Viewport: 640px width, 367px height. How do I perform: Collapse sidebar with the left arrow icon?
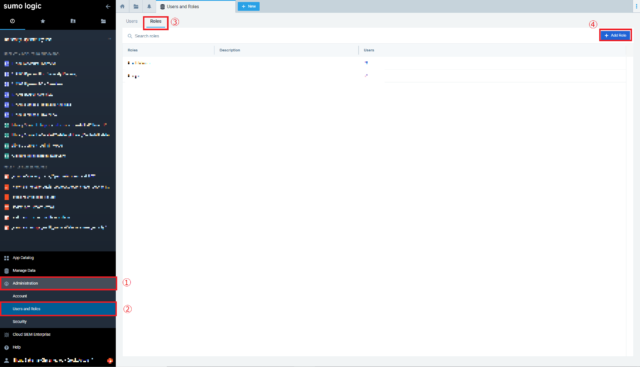(x=108, y=7)
